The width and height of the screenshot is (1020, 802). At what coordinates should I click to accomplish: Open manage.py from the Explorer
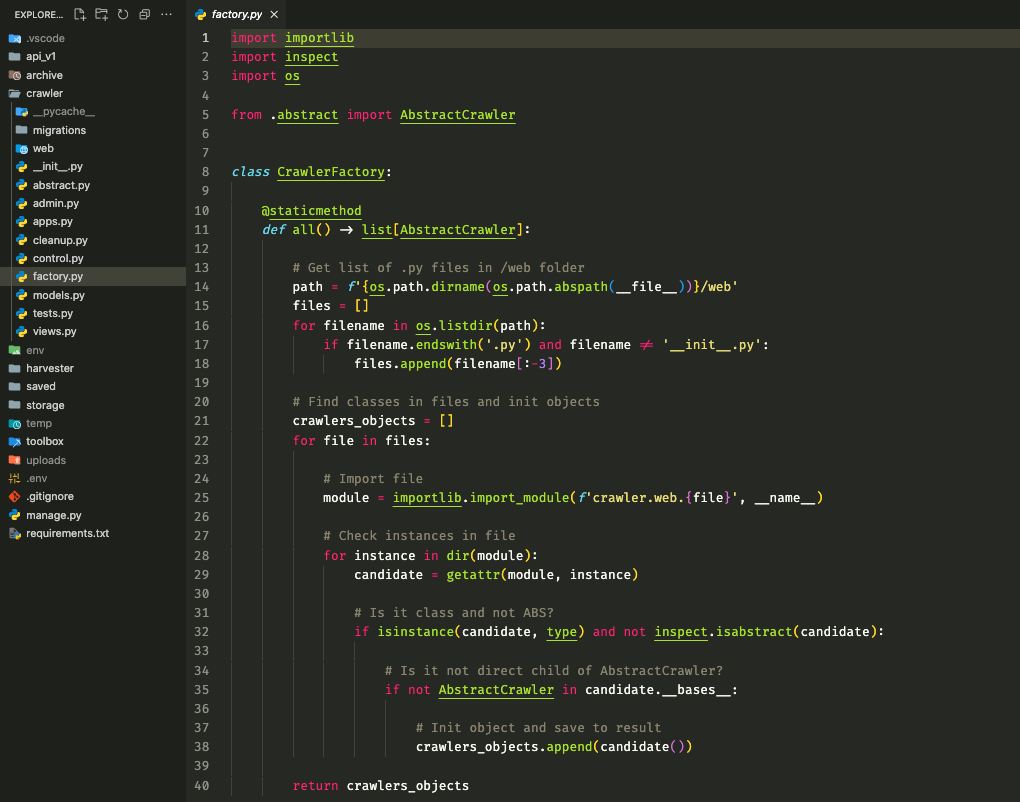point(93,515)
